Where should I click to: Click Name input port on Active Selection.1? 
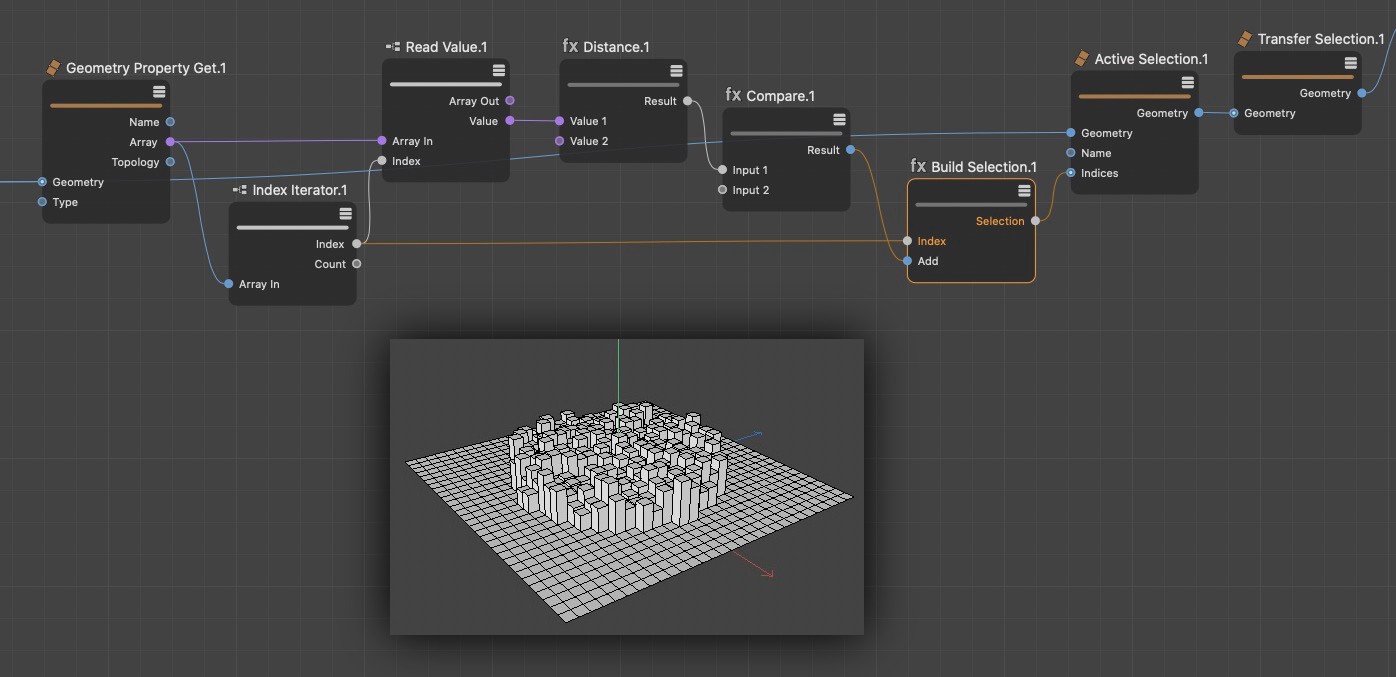(1071, 153)
